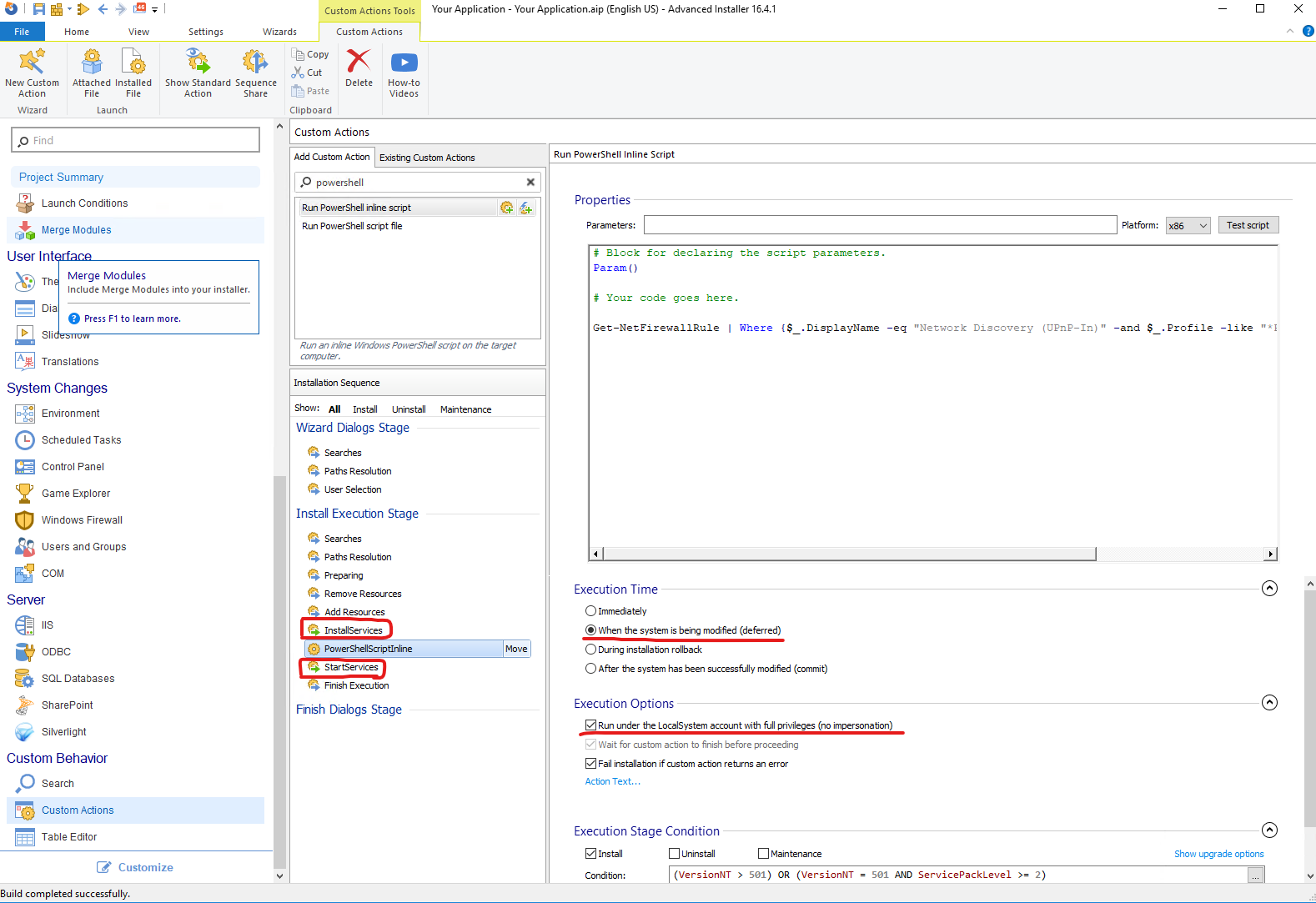Launch Attached File action icon

click(92, 62)
